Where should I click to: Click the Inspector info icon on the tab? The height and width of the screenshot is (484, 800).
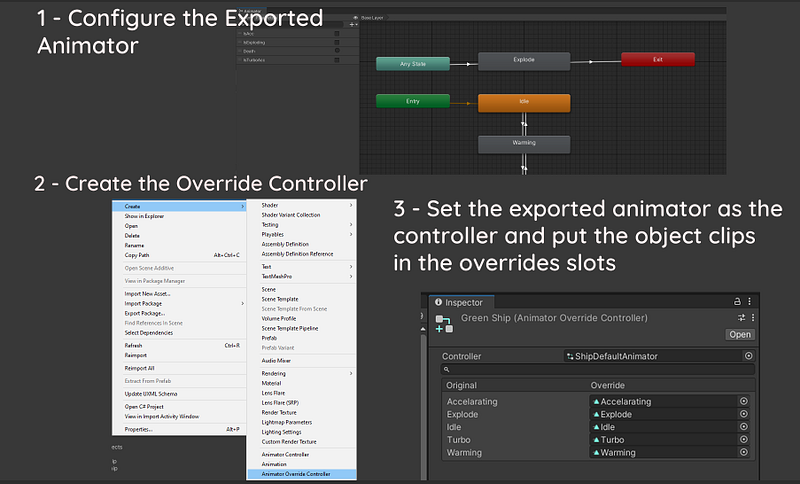[438, 302]
